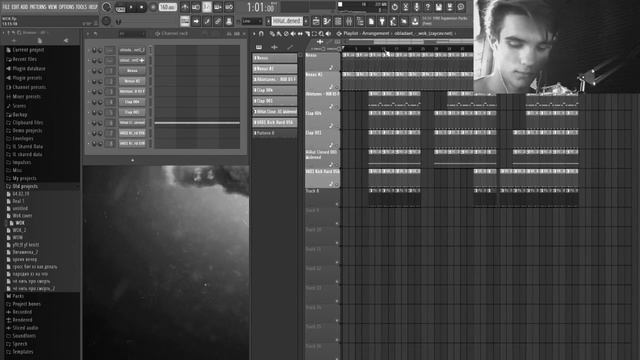This screenshot has height=360, width=640.
Task: Select the playlist Zoom tool
Action: [321, 33]
